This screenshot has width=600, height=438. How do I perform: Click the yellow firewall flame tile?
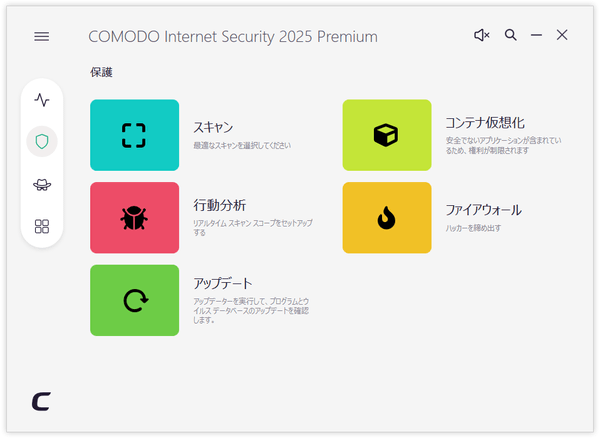pos(387,218)
